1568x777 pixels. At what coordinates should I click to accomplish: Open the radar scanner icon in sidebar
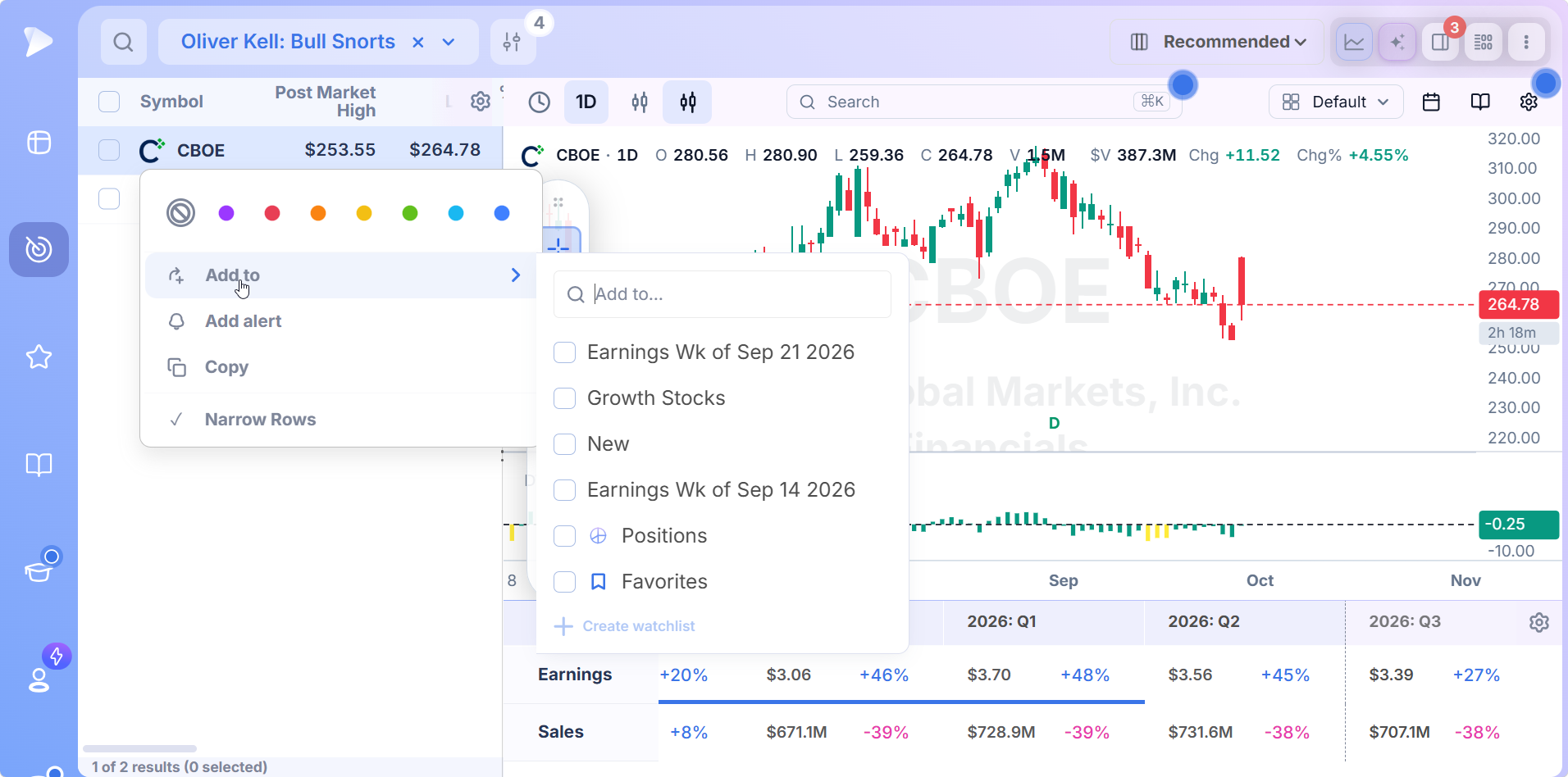point(39,249)
